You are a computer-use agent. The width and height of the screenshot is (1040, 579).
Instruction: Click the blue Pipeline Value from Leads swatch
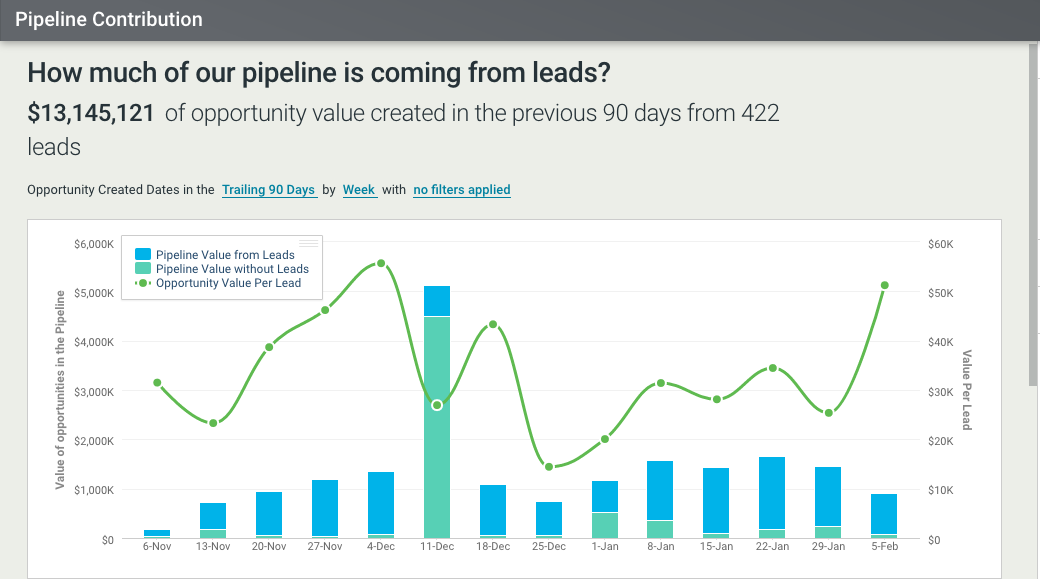click(142, 255)
